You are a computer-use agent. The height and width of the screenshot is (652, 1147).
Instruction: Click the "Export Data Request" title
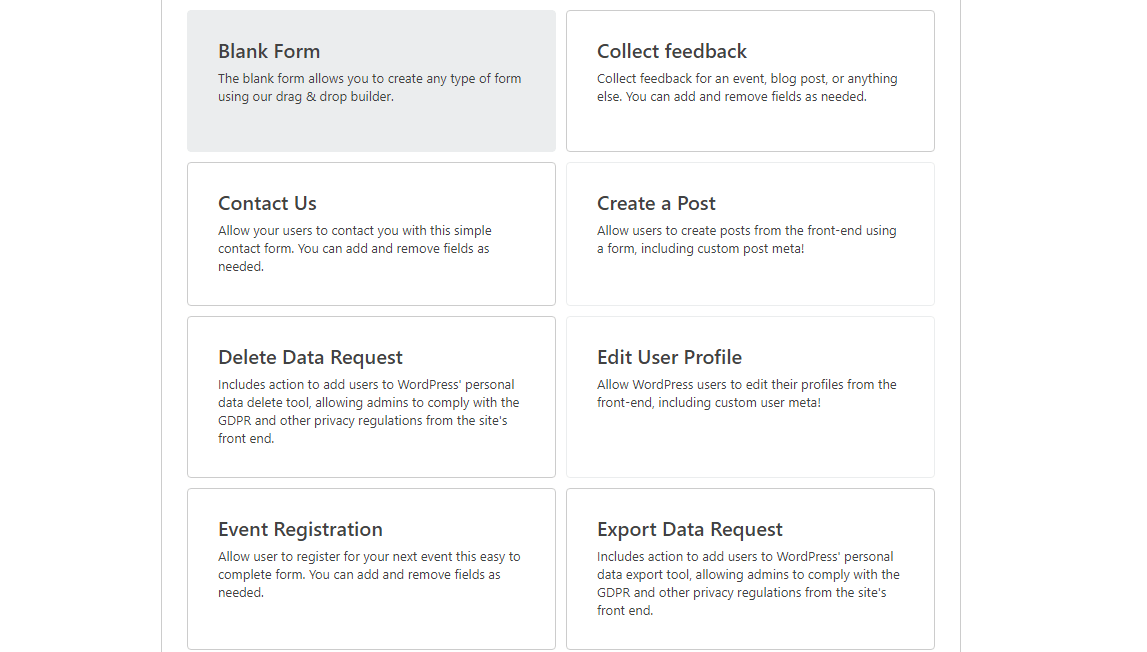[690, 529]
